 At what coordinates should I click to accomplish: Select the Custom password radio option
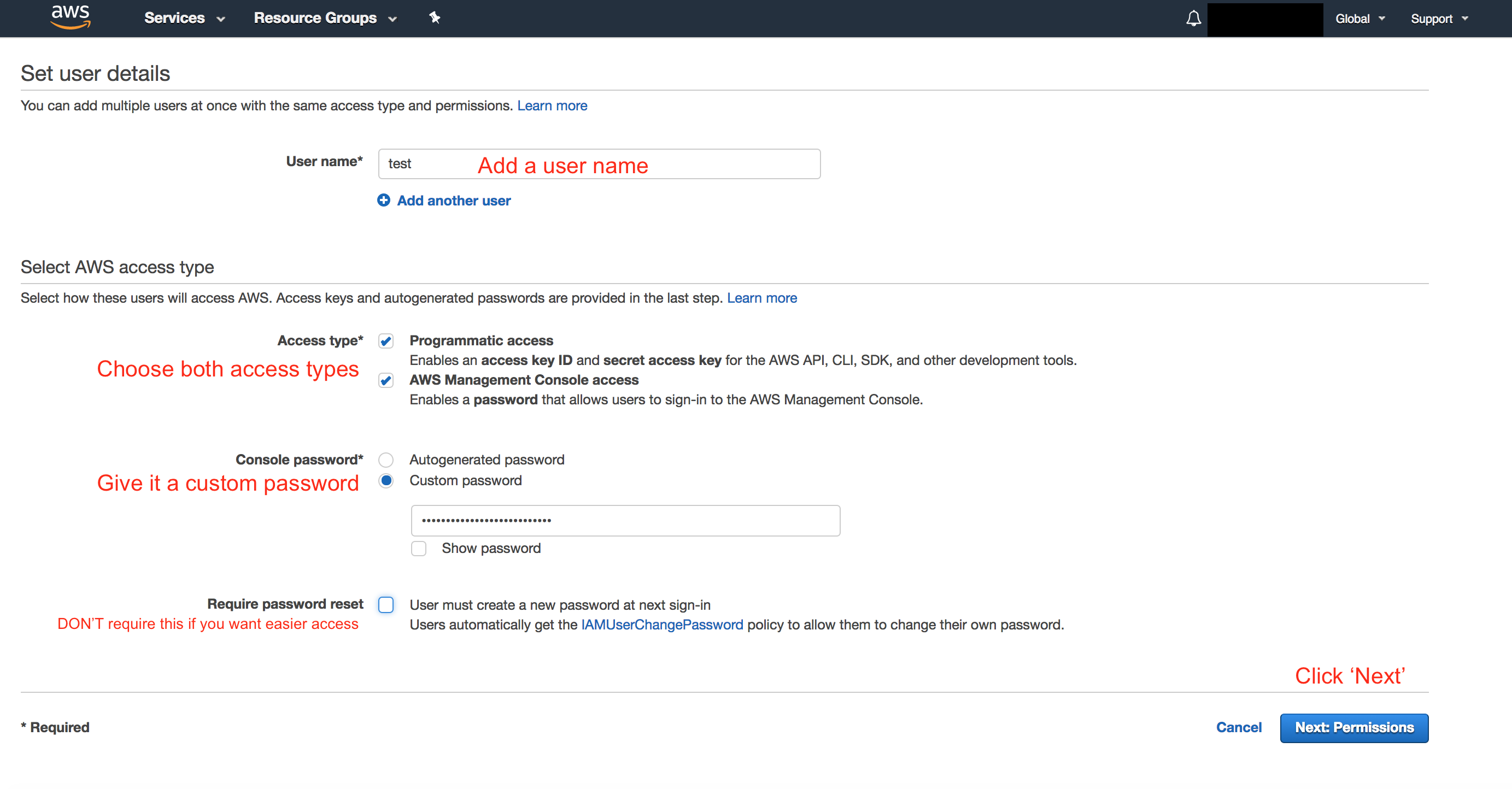tap(385, 481)
